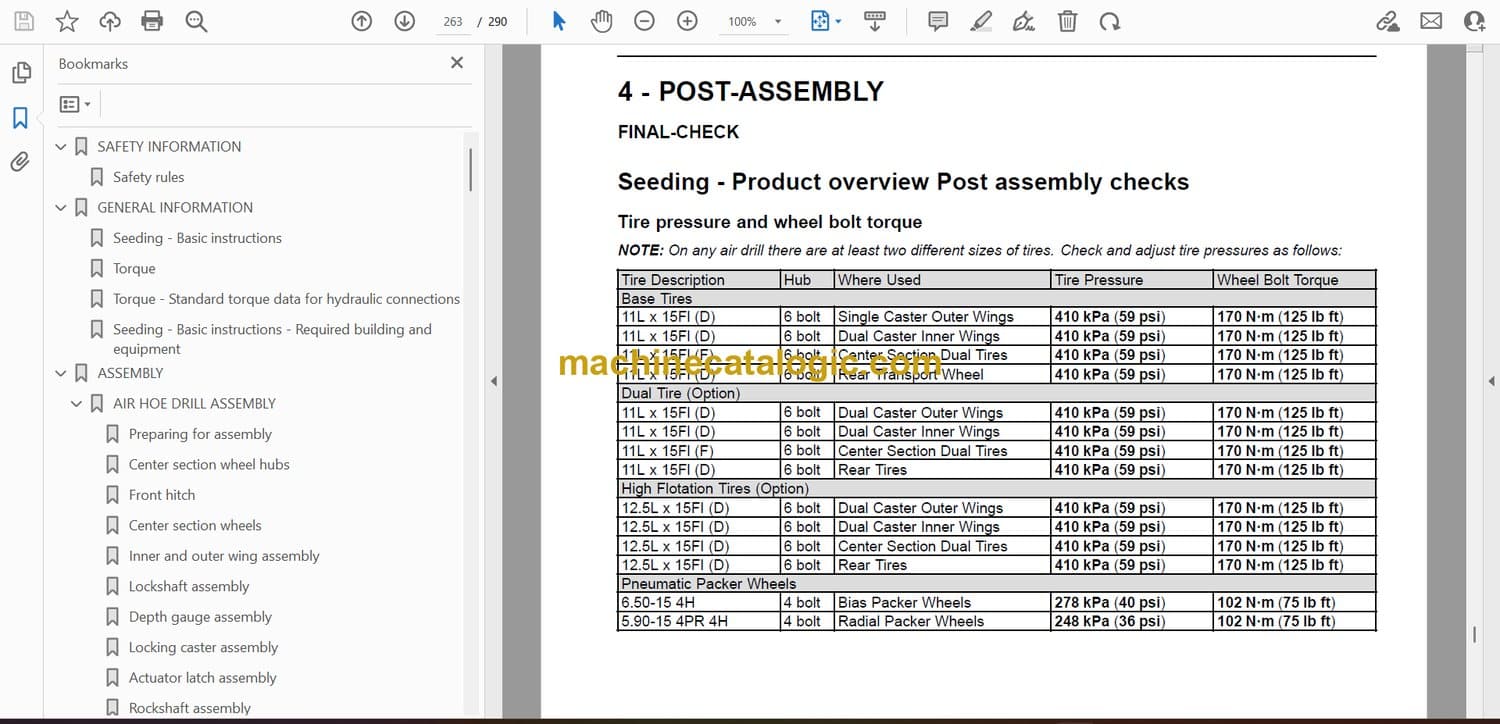Viewport: 1500px width, 724px height.
Task: Expand the right tools pane arrow
Action: (1491, 381)
